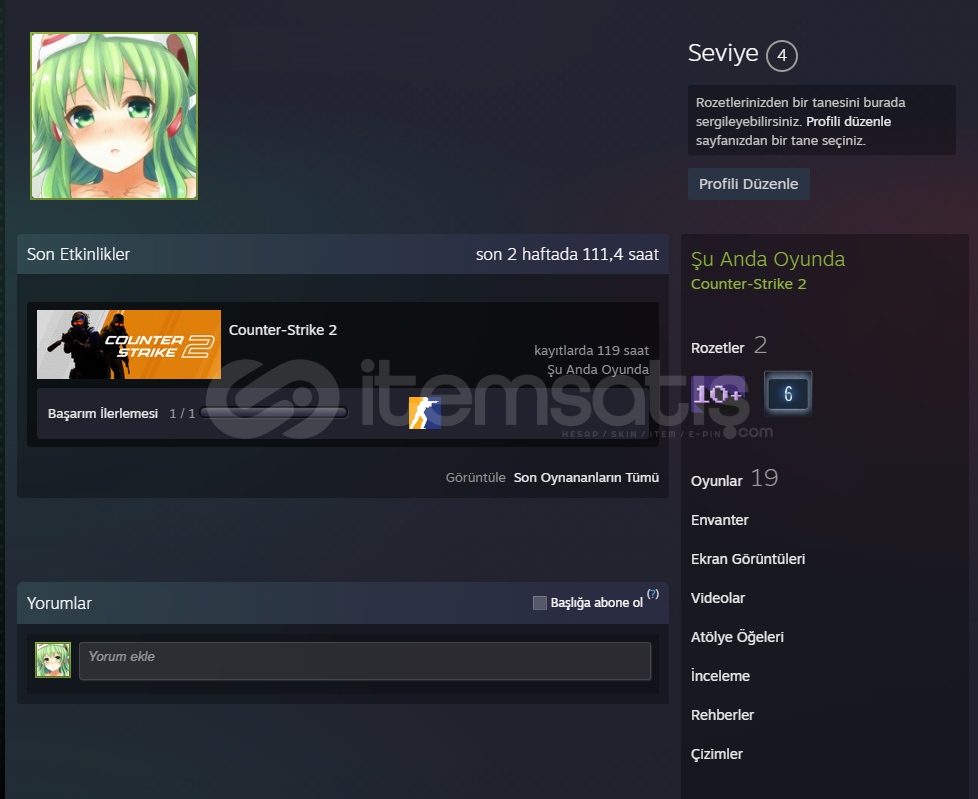Click the 'Yorumlar' section header
The width and height of the screenshot is (978, 799).
click(59, 603)
